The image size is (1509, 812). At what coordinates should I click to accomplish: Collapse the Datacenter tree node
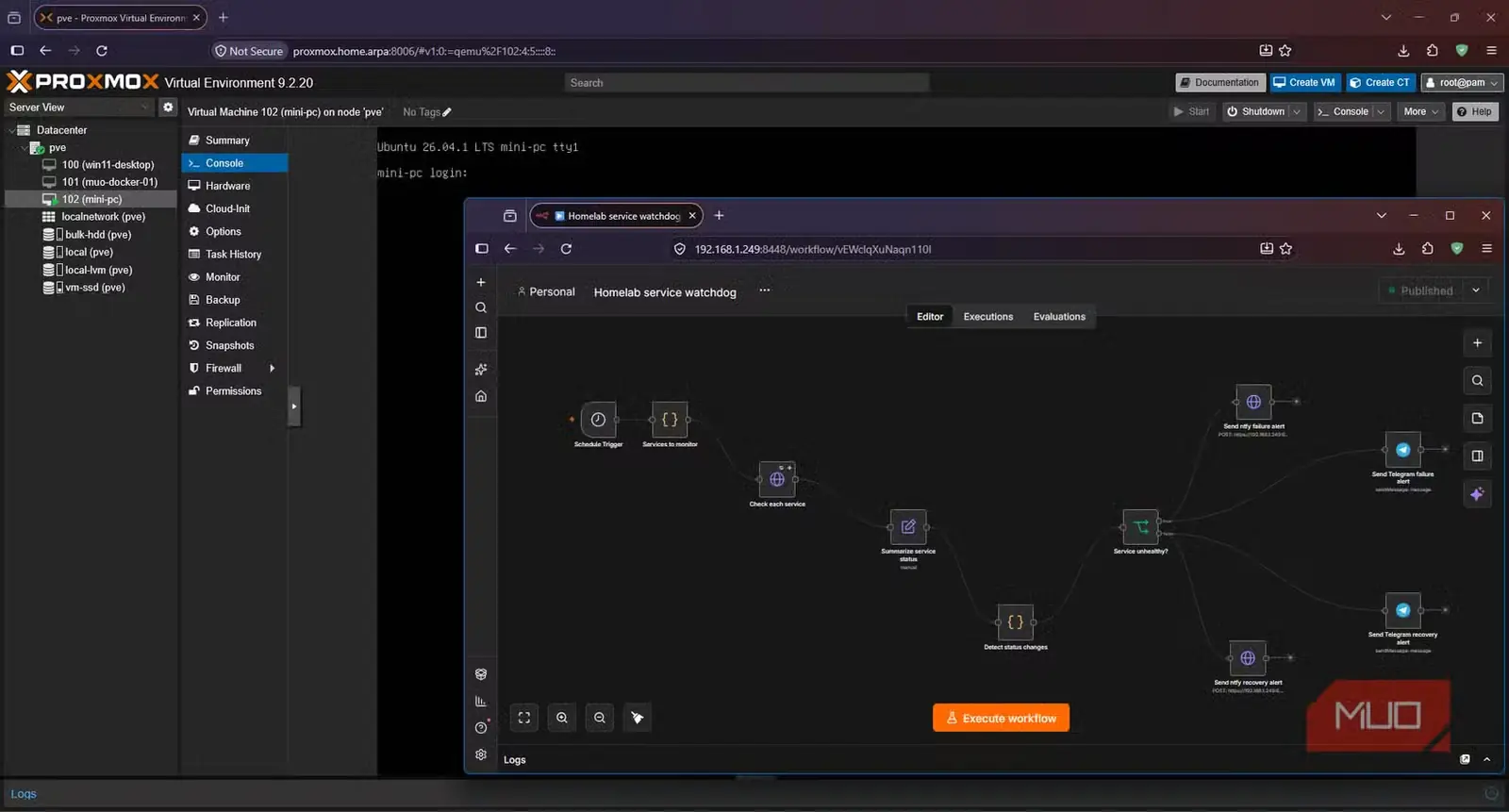click(x=12, y=130)
